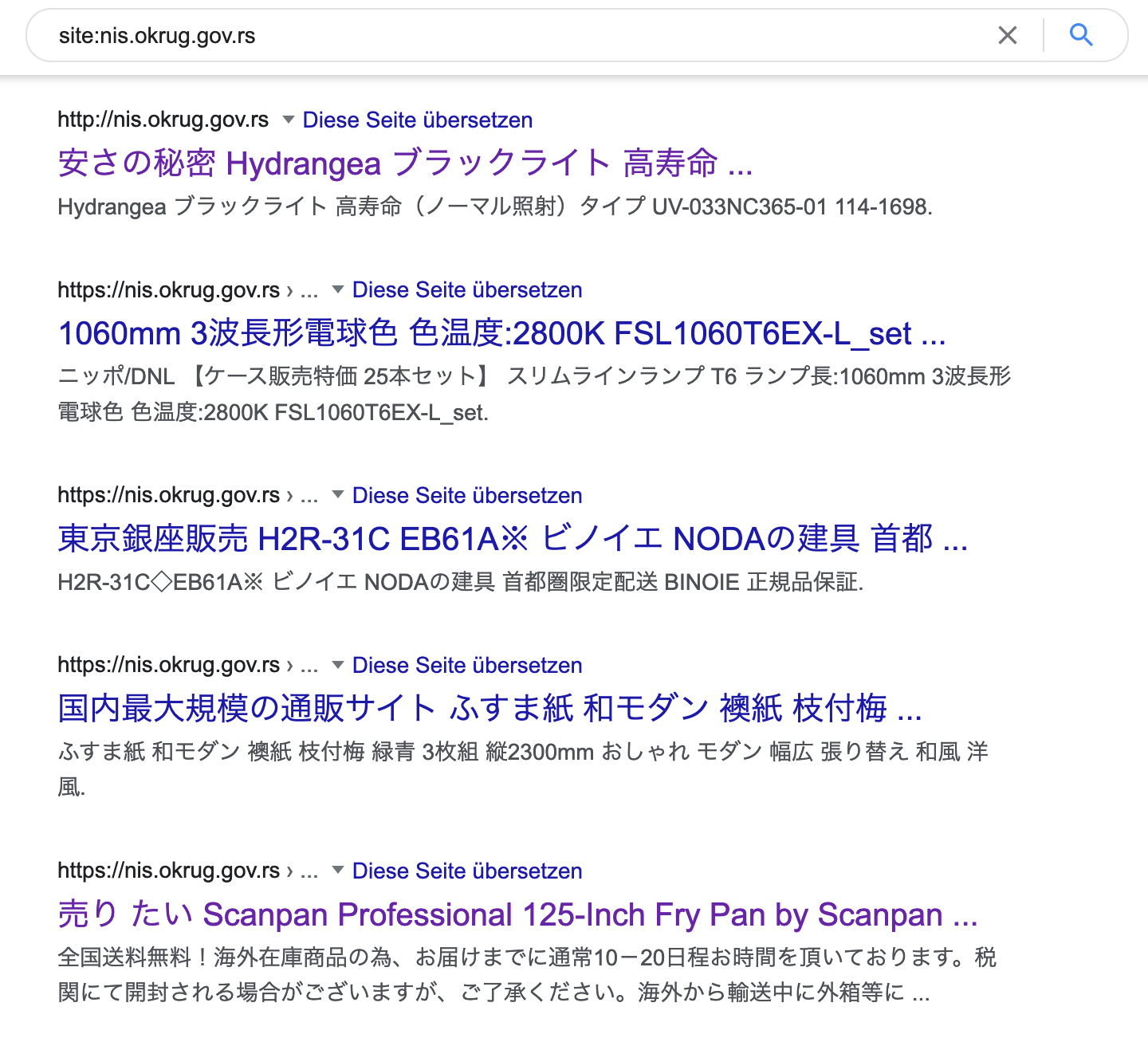Expand the dropdown arrow next to http://nis.okrug.gov.rs
The image size is (1148, 1038).
pyautogui.click(x=289, y=120)
